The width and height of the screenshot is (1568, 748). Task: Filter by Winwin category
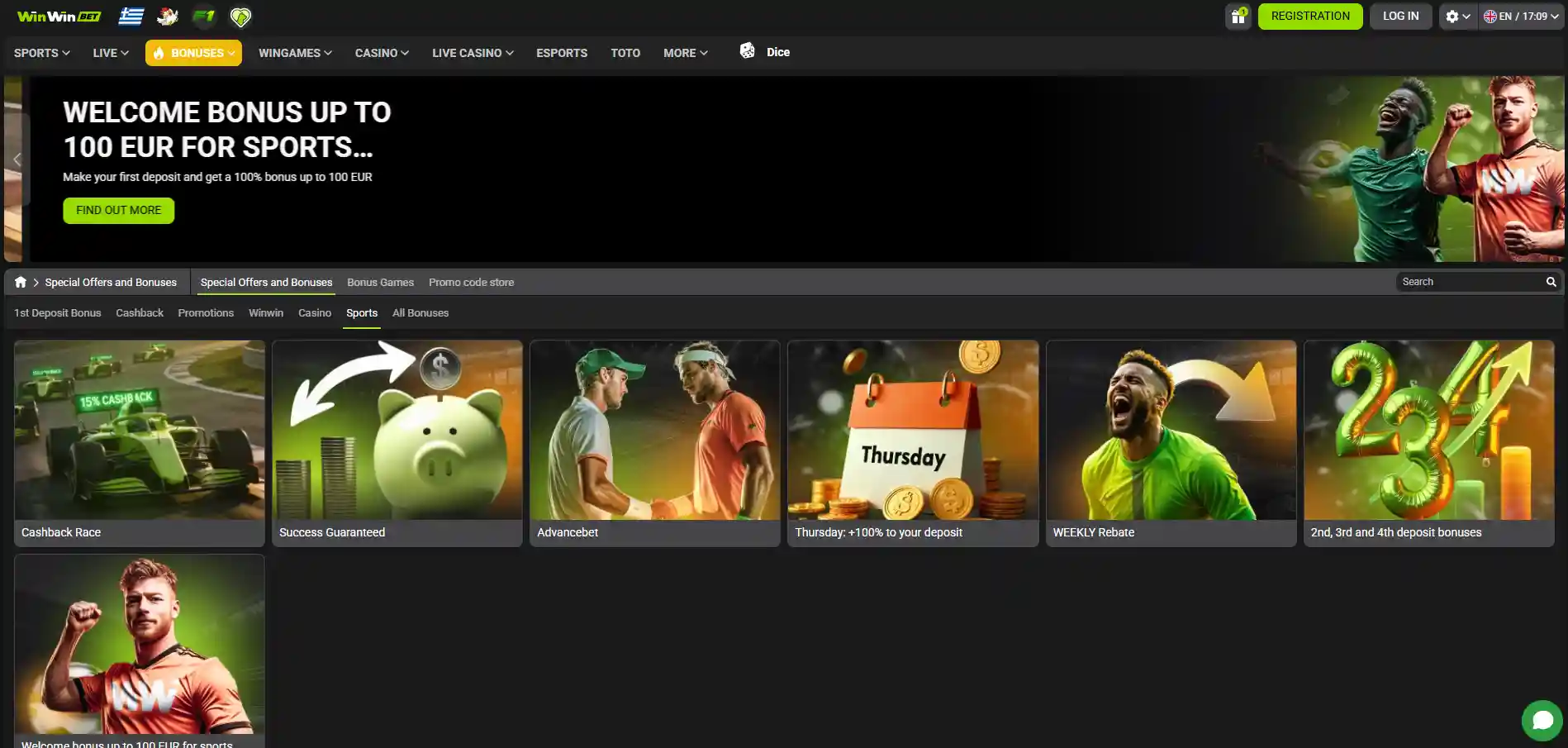266,312
